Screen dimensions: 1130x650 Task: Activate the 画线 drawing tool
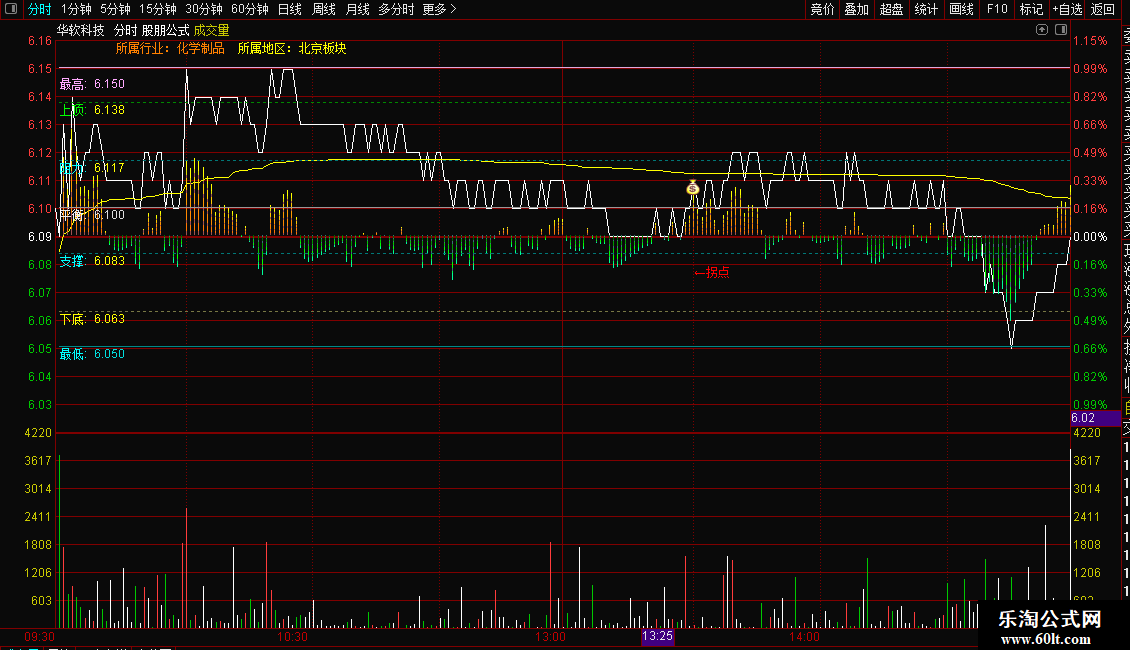pos(961,9)
